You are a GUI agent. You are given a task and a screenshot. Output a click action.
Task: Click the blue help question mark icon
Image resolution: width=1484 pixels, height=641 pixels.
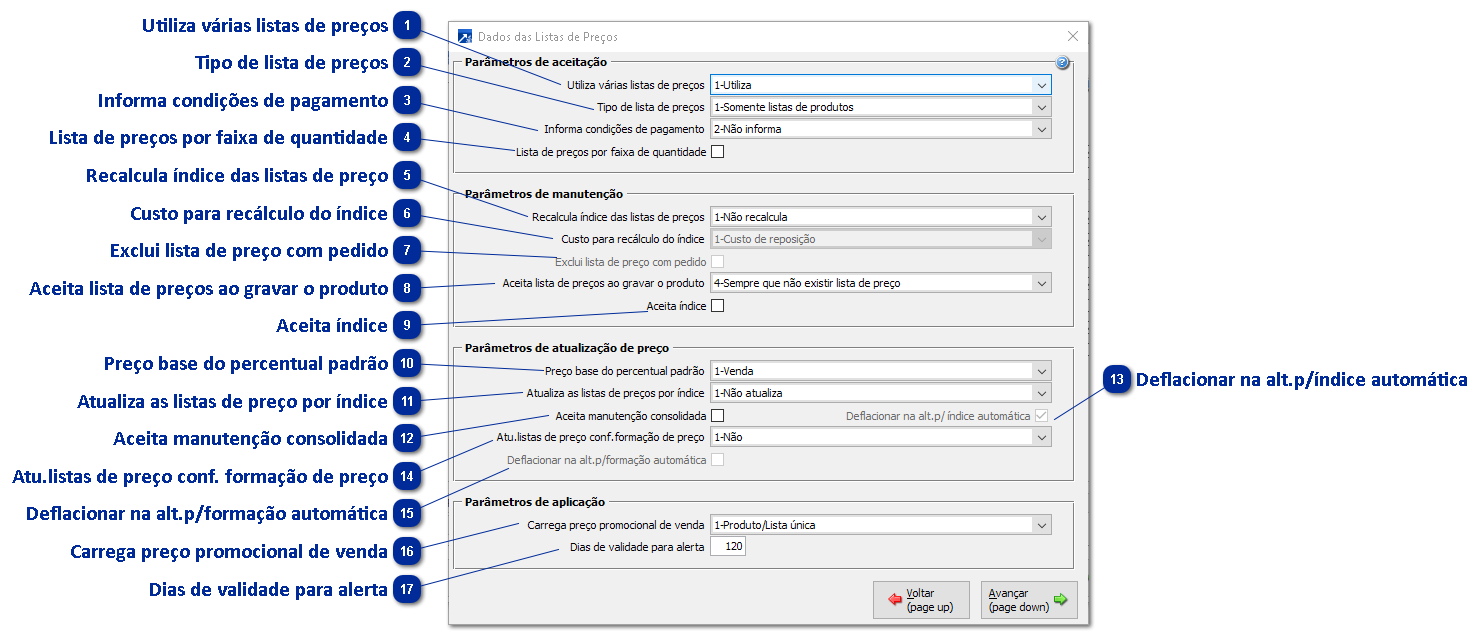[x=1062, y=63]
